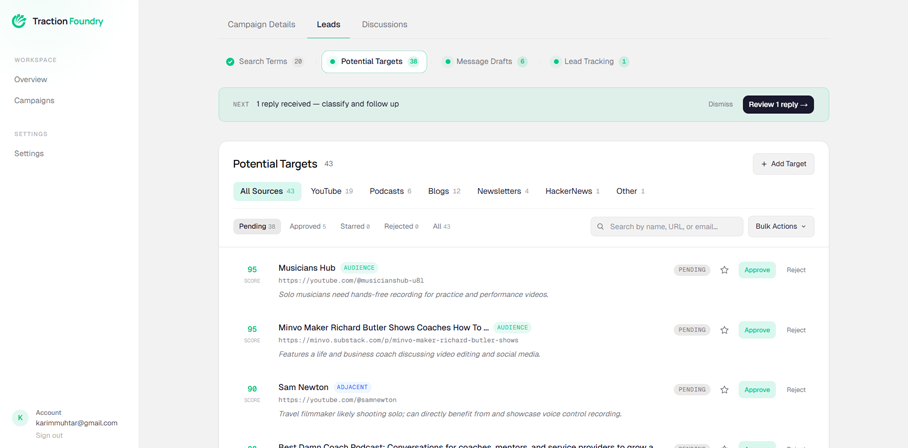Click the account avatar K icon

click(20, 417)
